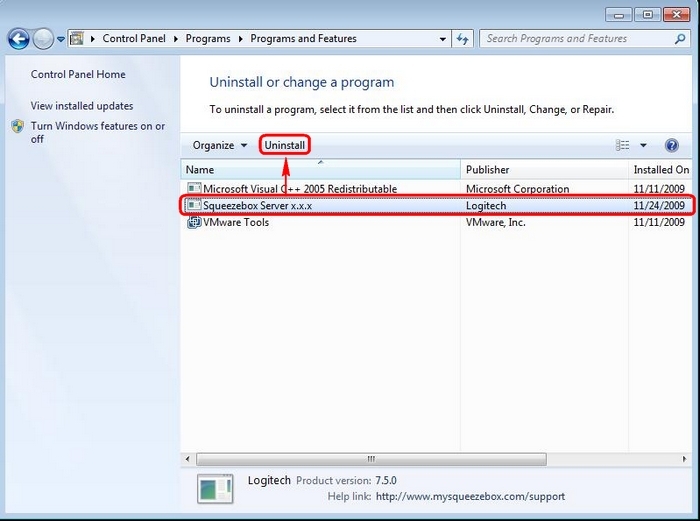Maximize the Programs and Features window

pyautogui.click(x=647, y=15)
